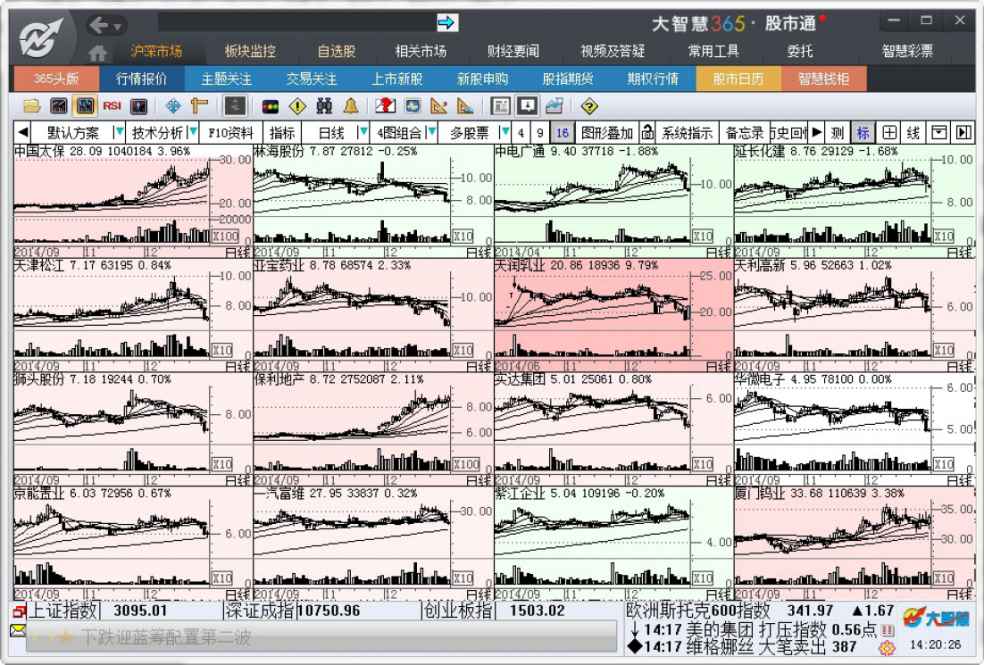Click the lock icon next to 图形叠加
984x665 pixels.
(x=647, y=132)
